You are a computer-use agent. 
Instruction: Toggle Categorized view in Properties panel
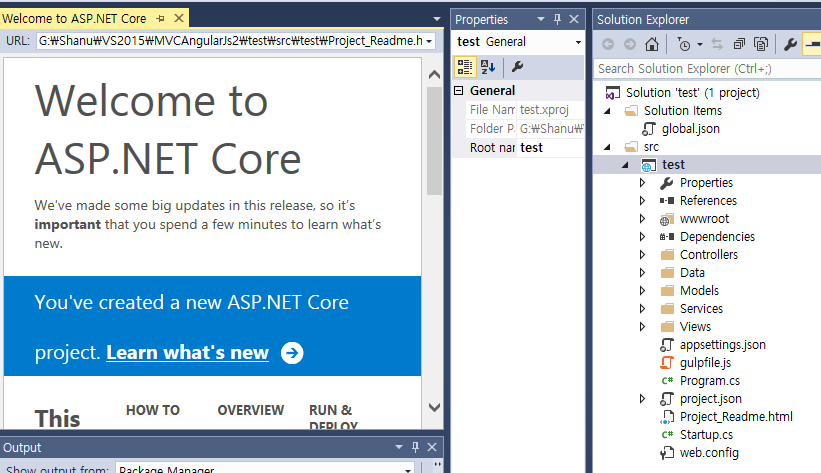click(x=465, y=67)
